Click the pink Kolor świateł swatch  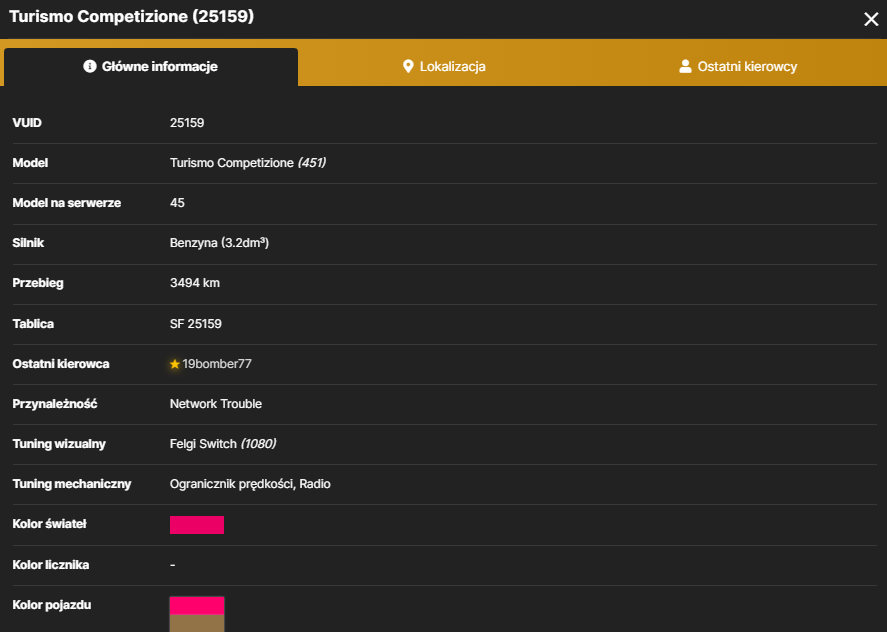pyautogui.click(x=197, y=524)
